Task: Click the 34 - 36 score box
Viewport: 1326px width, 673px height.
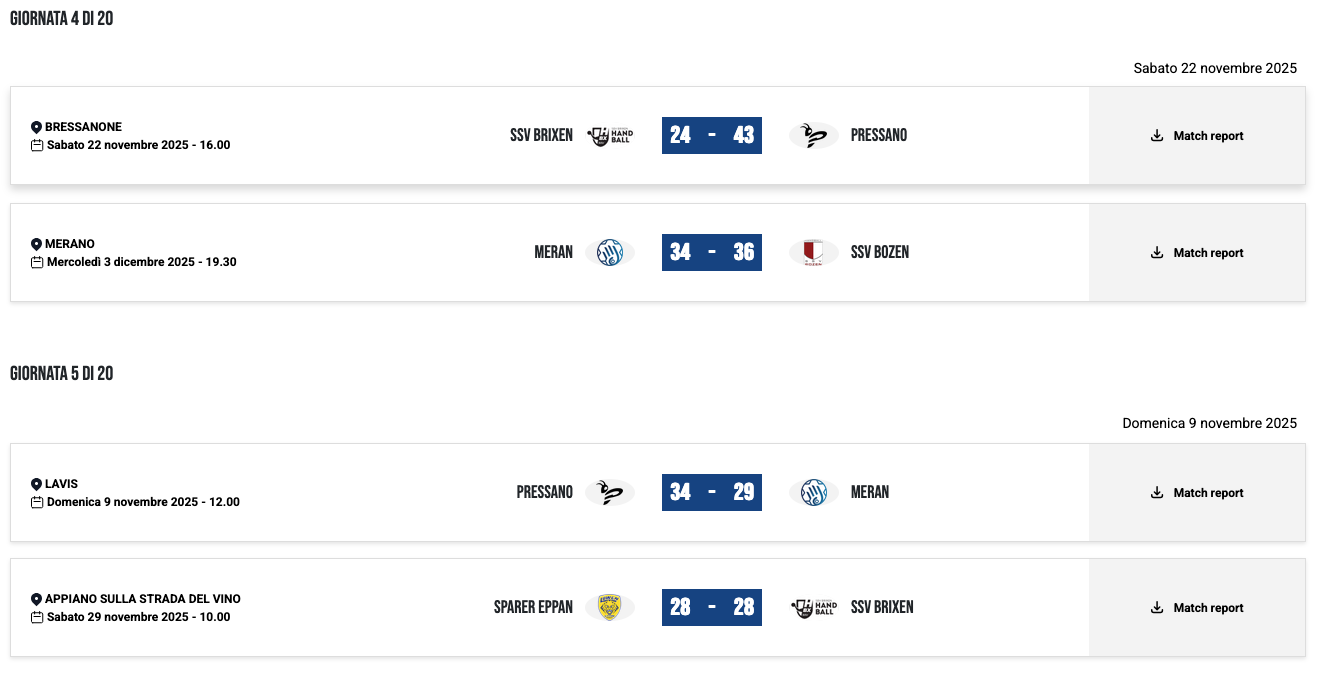Action: [712, 252]
